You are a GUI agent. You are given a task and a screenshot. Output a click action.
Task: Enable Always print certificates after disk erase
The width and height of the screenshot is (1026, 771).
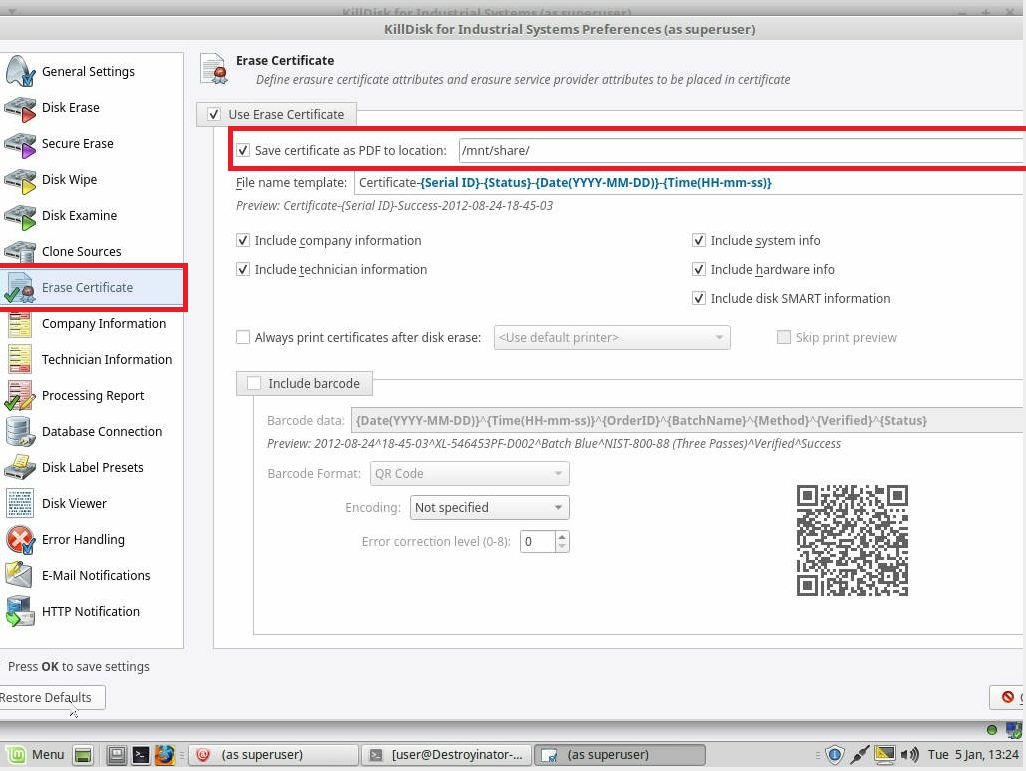(243, 337)
